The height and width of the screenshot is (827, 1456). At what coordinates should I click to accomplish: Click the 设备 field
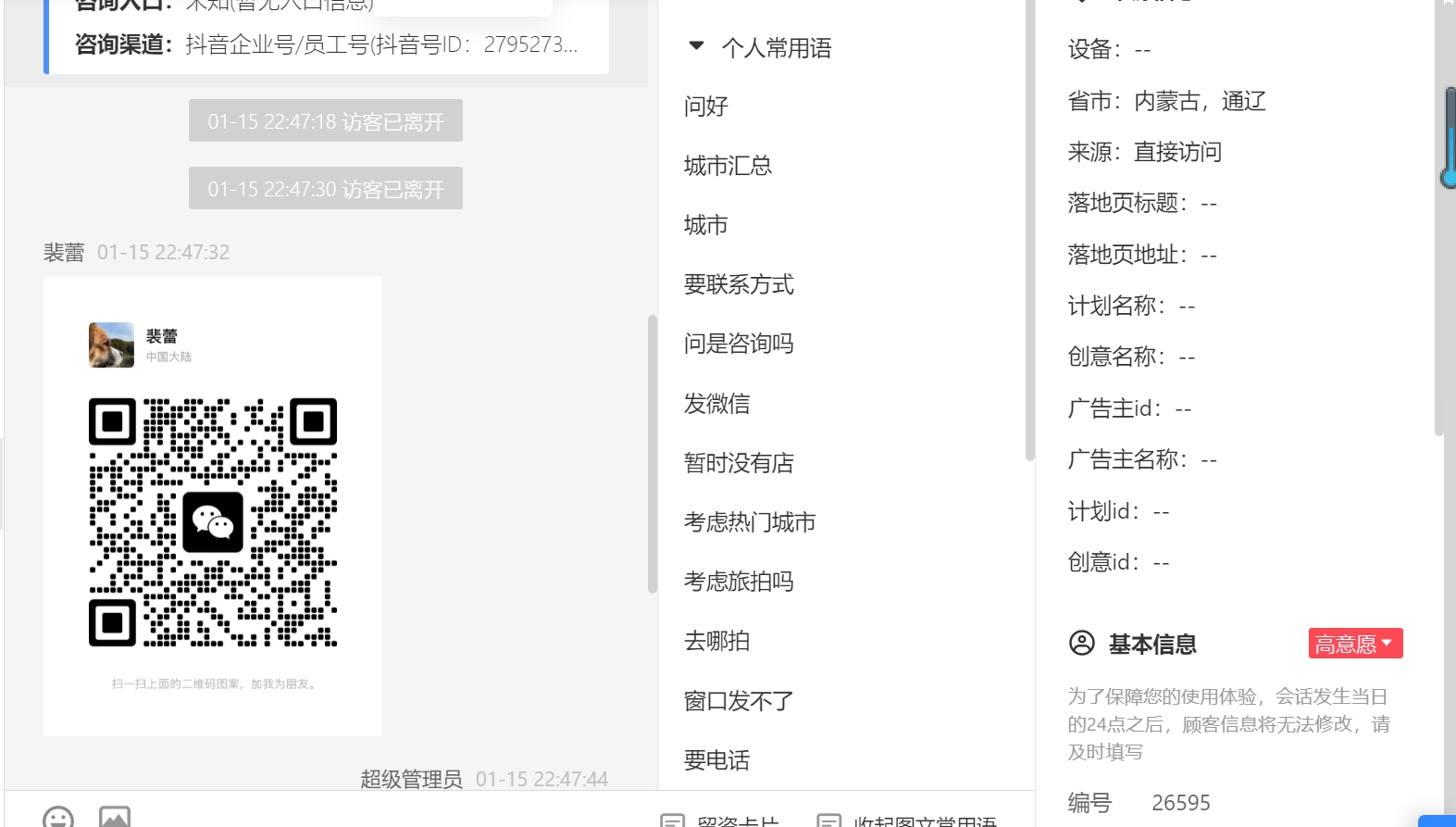click(x=1109, y=49)
